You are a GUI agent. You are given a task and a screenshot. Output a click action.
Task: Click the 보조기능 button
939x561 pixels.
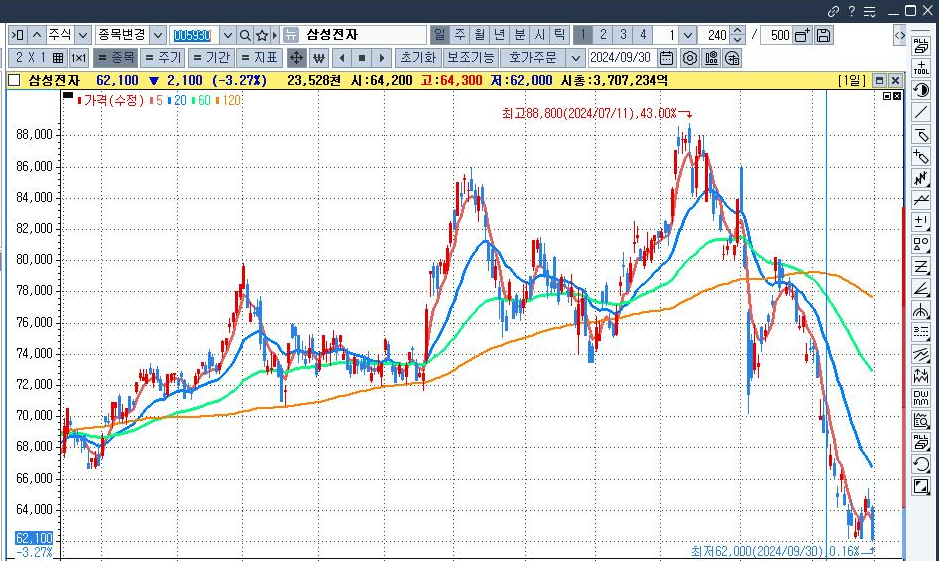coord(471,58)
